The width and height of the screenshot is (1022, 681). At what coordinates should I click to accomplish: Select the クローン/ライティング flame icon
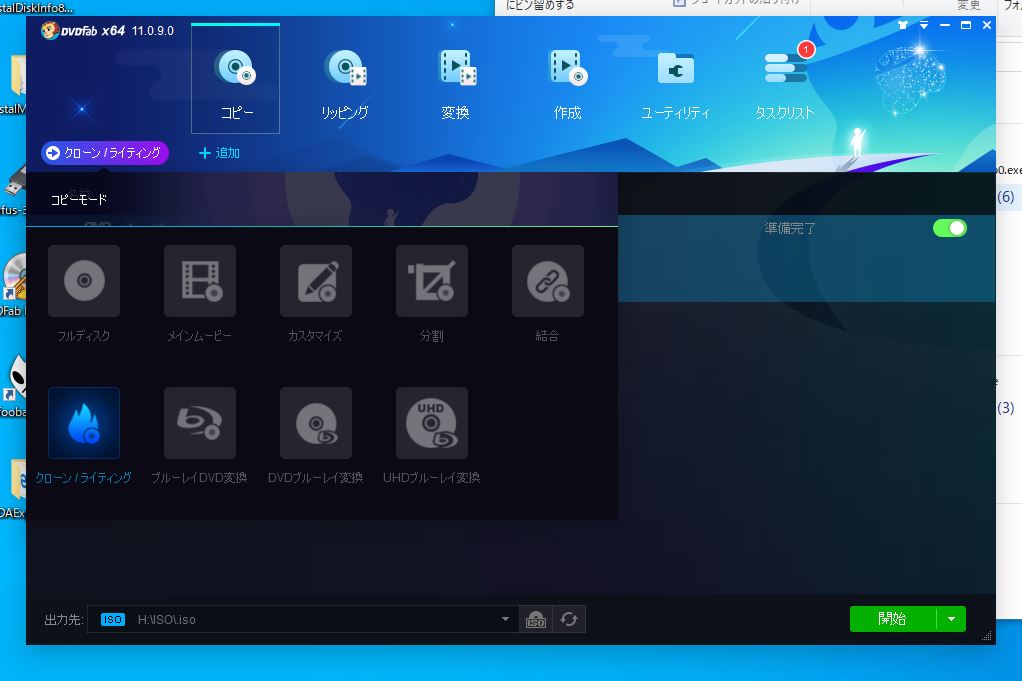pos(84,423)
